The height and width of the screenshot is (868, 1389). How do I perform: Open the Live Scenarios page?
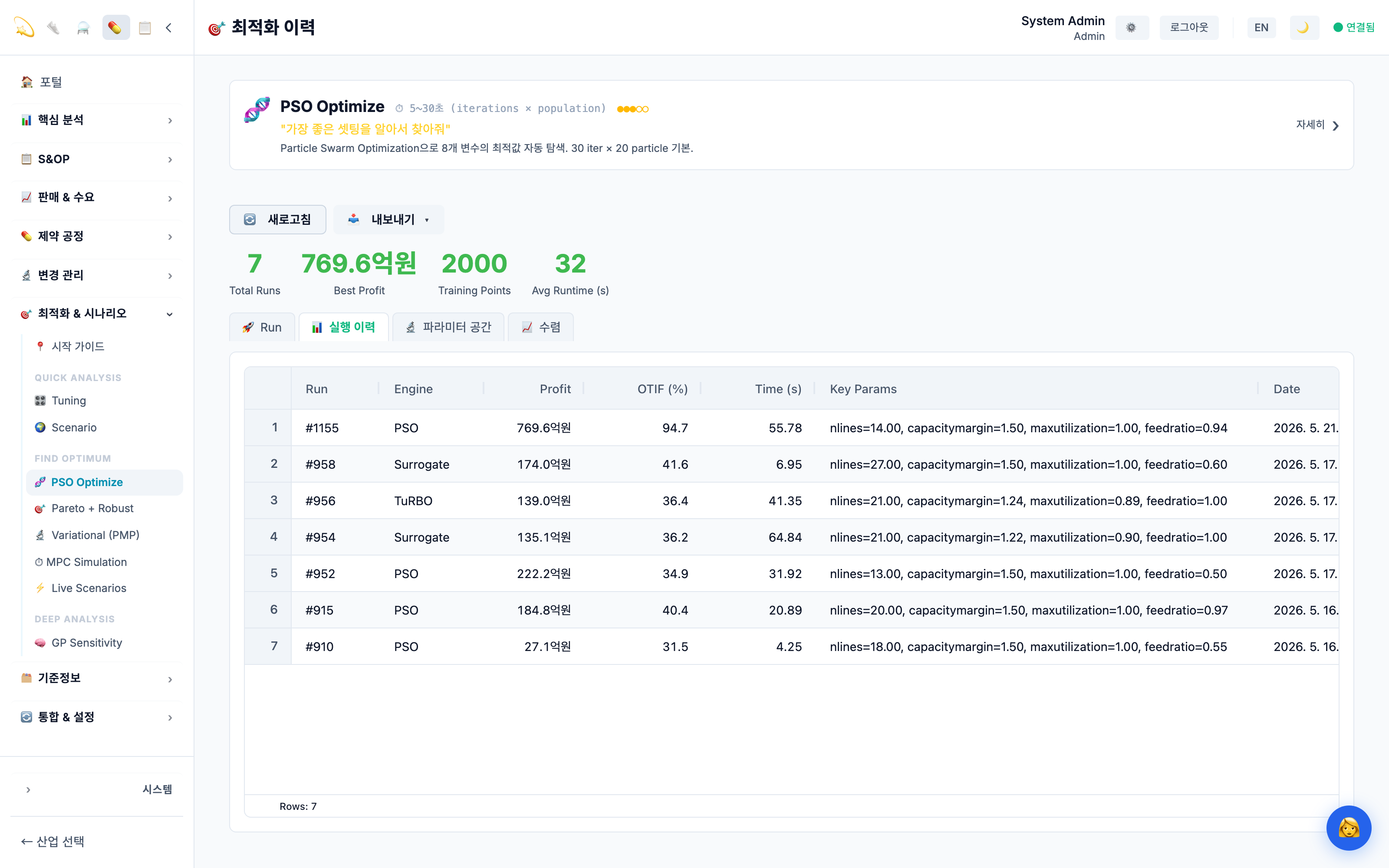point(105,588)
